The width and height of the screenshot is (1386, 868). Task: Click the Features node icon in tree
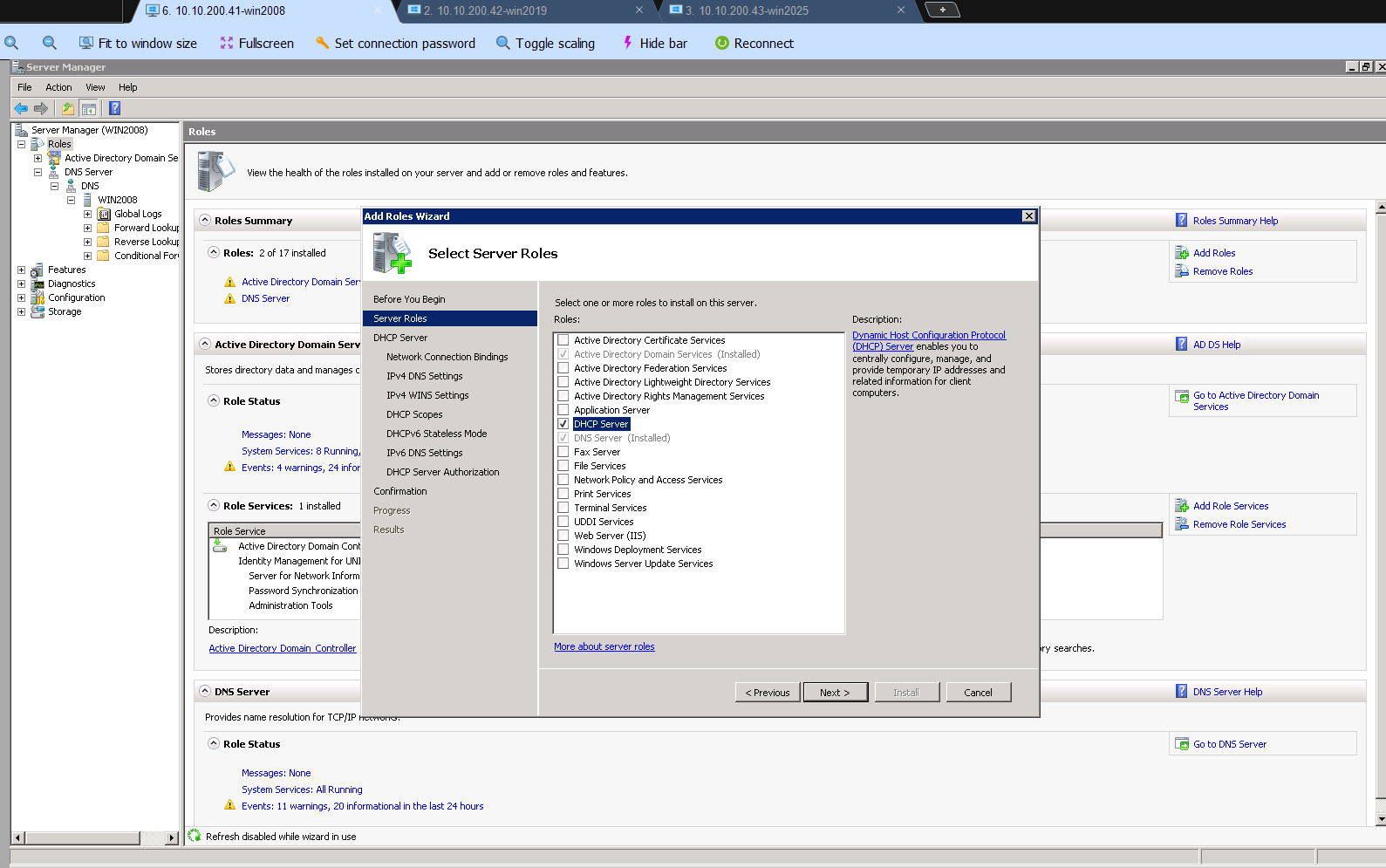pos(38,270)
